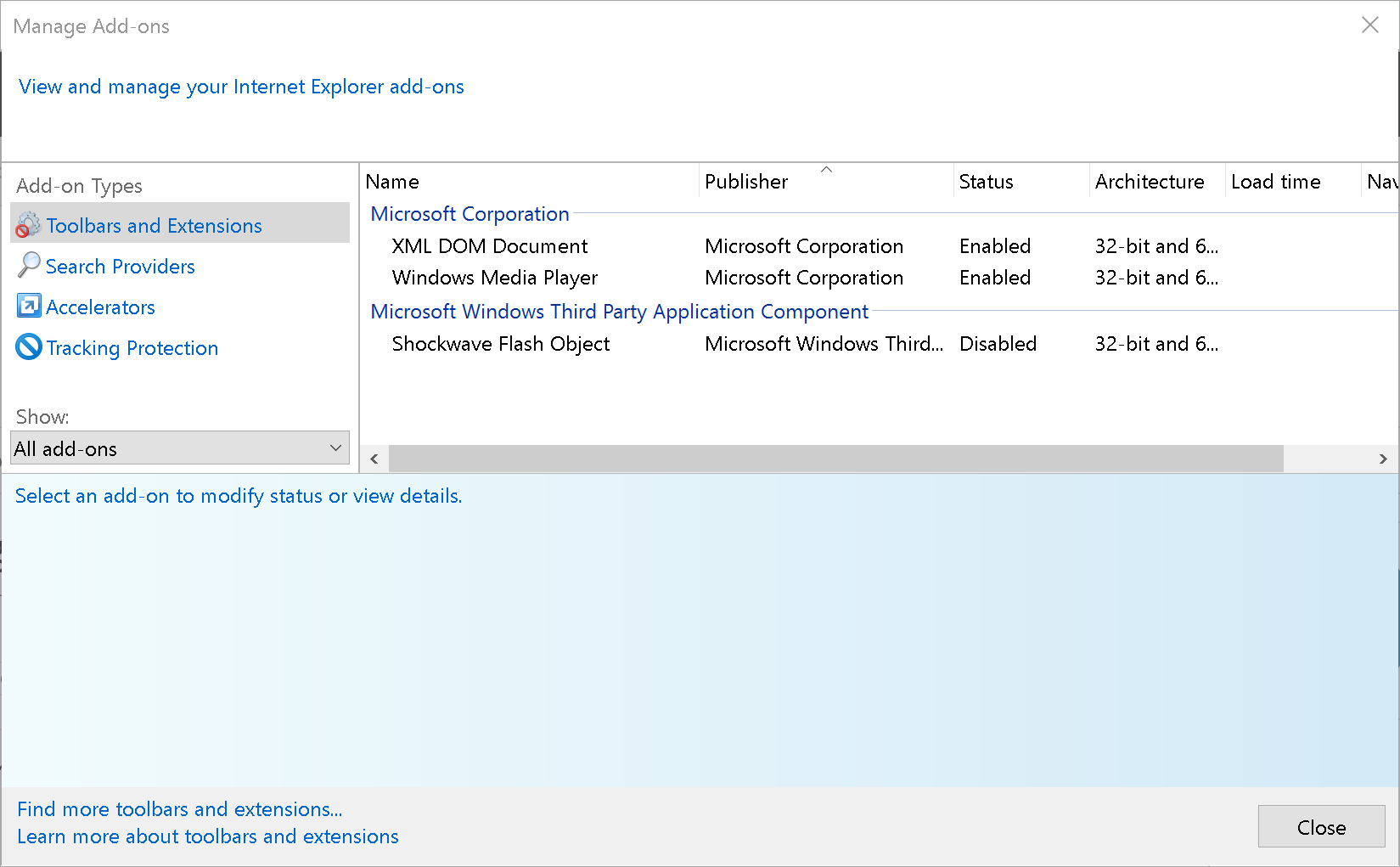Sort list by Publisher column header
Screen dimensions: 1400x867
tap(826, 182)
